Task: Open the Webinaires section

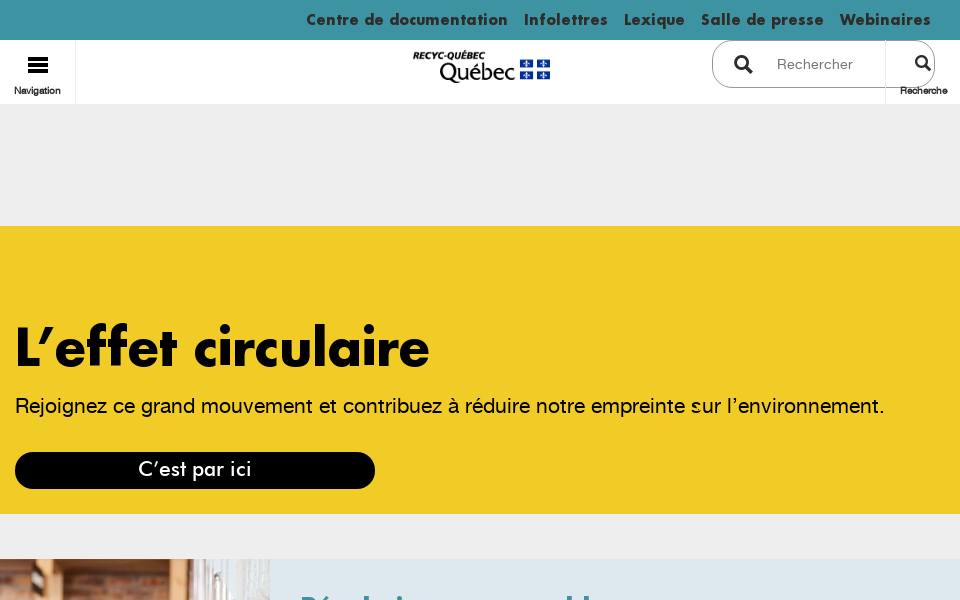Action: [885, 20]
